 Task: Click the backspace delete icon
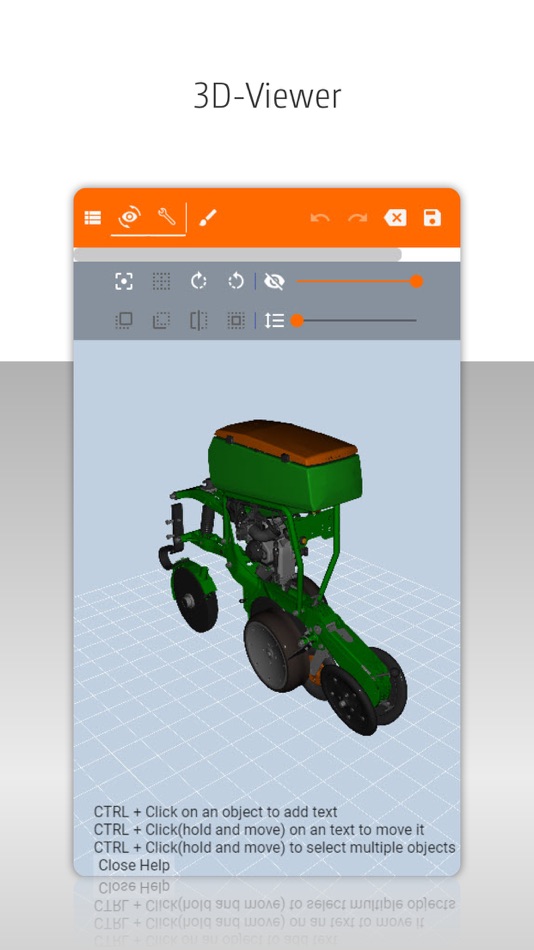(x=395, y=218)
